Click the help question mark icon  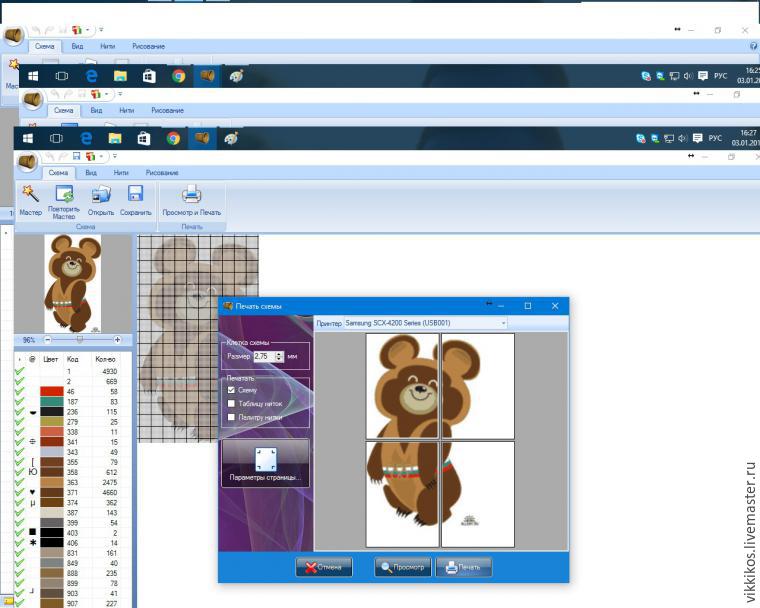[x=754, y=46]
